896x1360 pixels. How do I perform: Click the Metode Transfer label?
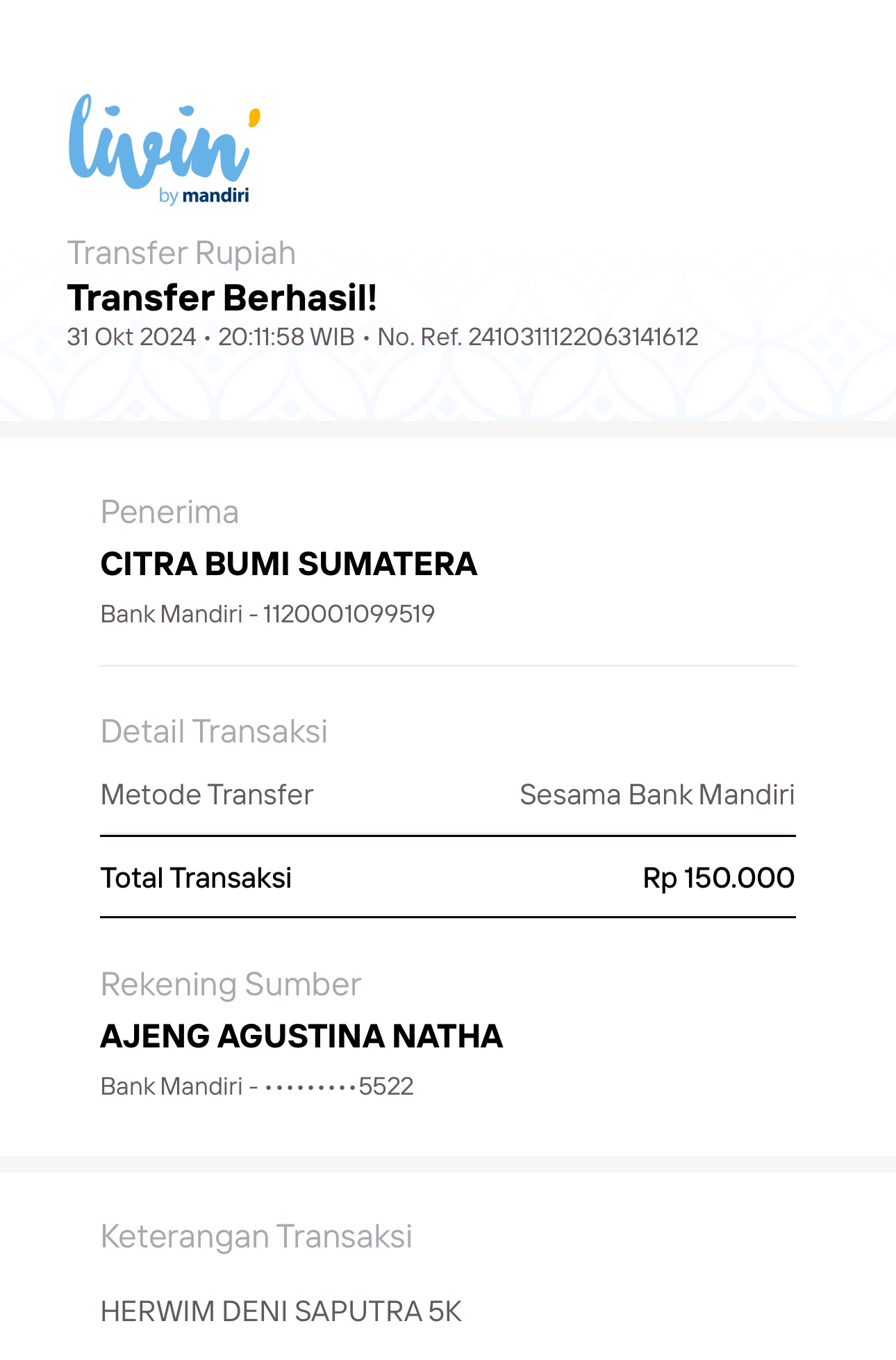(x=207, y=795)
